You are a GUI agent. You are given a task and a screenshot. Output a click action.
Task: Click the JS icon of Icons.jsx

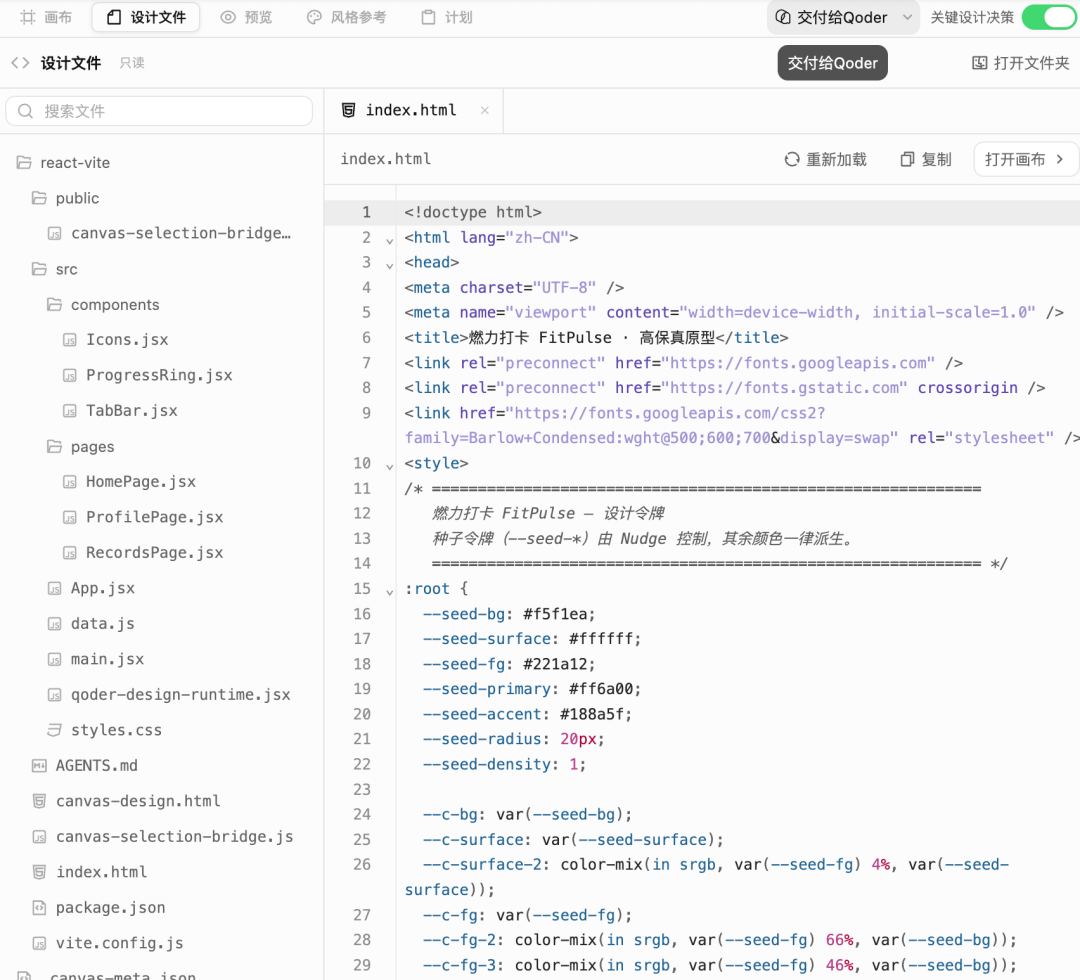point(70,340)
